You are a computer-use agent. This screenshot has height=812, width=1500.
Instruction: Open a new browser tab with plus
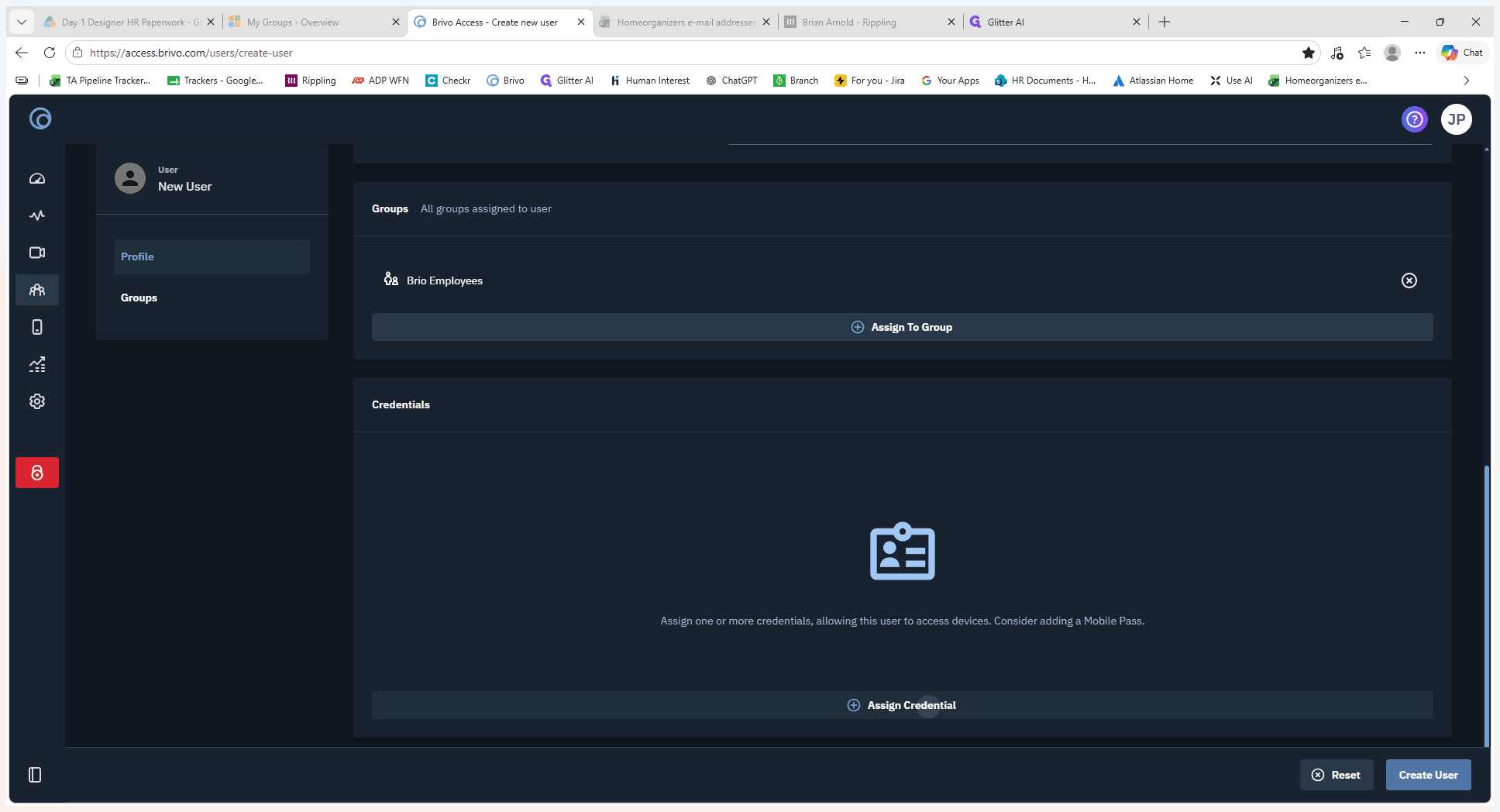[1165, 22]
